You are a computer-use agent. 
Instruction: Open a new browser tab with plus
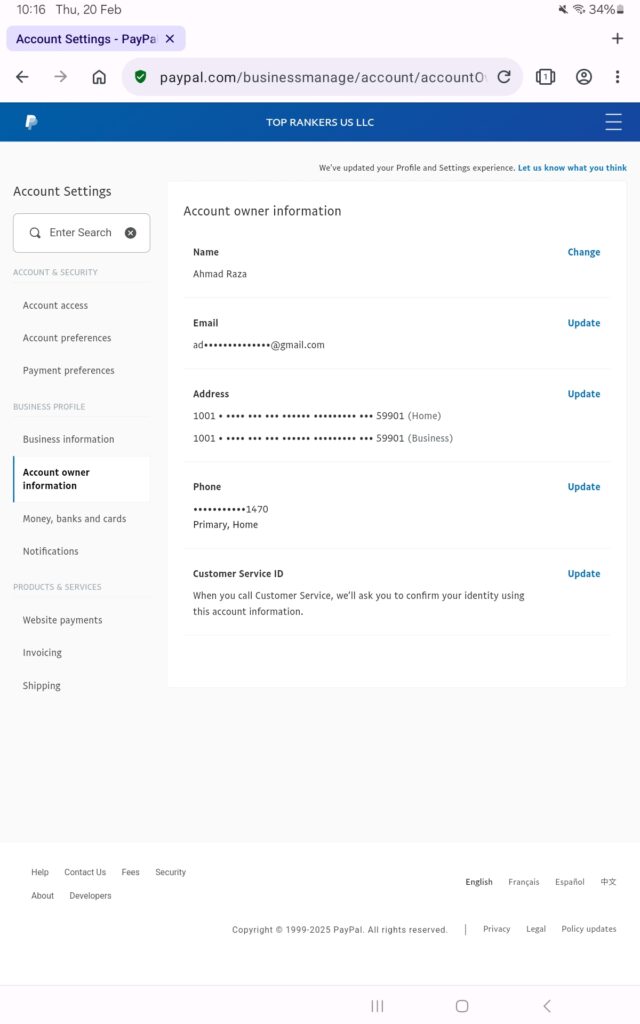617,39
